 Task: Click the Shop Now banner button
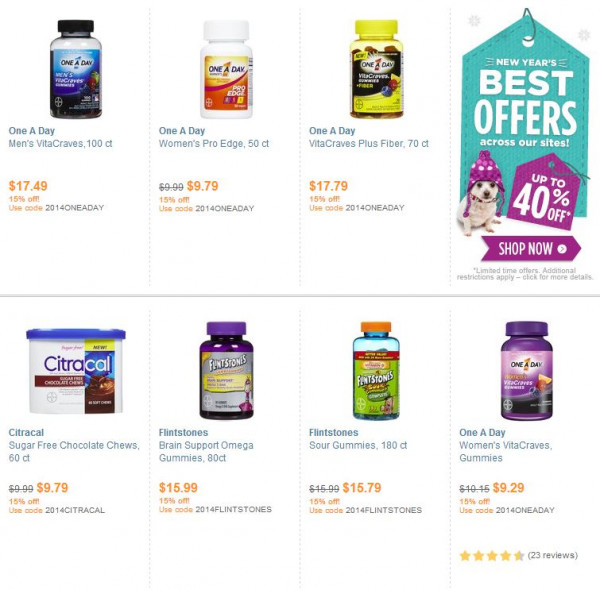(x=531, y=249)
